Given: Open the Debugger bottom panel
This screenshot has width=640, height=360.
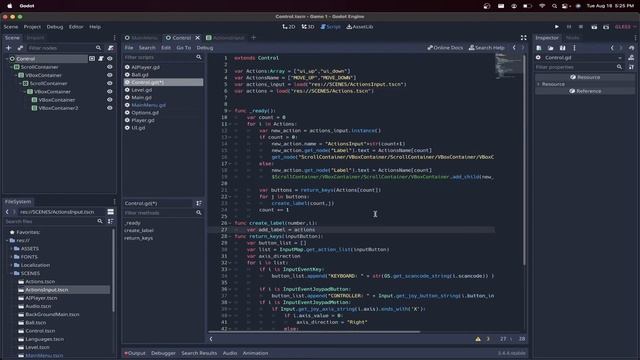Looking at the screenshot, I should pyautogui.click(x=163, y=353).
